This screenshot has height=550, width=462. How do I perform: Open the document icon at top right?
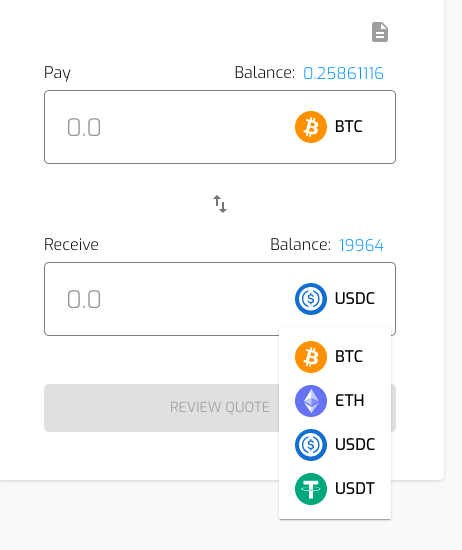point(380,32)
